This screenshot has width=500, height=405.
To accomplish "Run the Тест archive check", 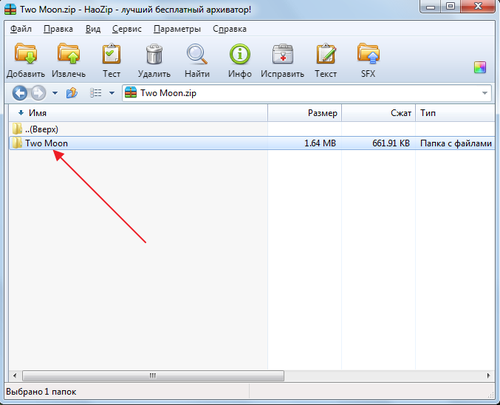I will pyautogui.click(x=111, y=60).
